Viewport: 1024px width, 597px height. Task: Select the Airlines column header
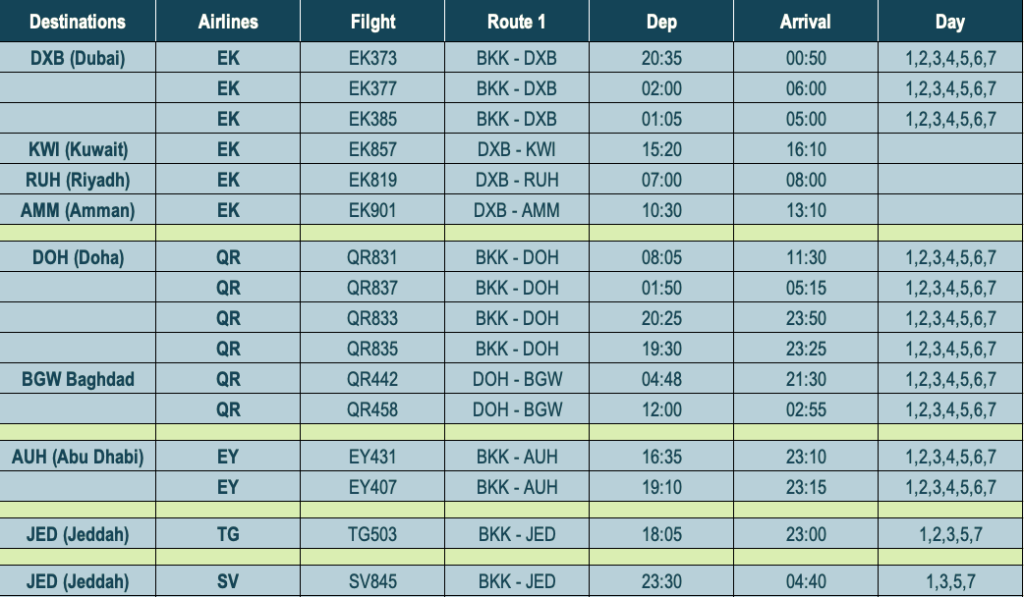coord(228,22)
